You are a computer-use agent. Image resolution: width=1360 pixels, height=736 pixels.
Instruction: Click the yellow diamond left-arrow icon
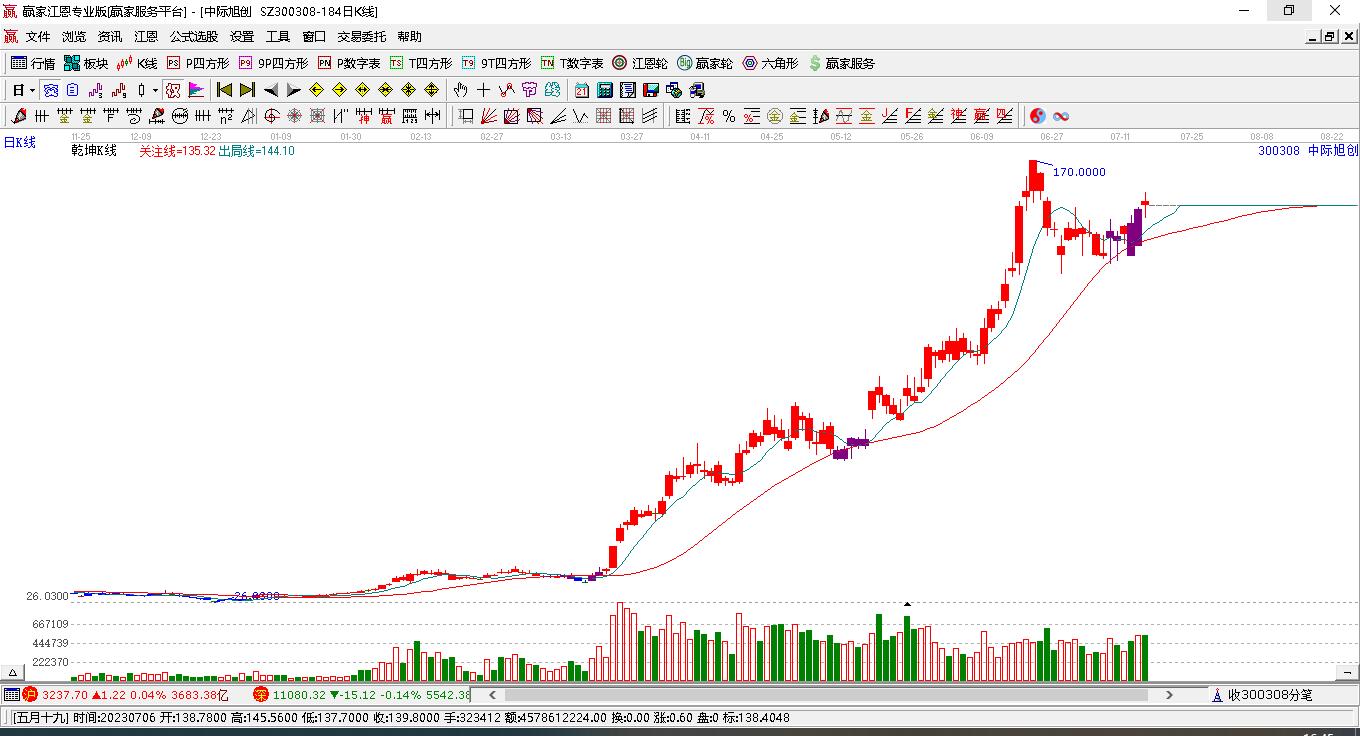point(317,90)
